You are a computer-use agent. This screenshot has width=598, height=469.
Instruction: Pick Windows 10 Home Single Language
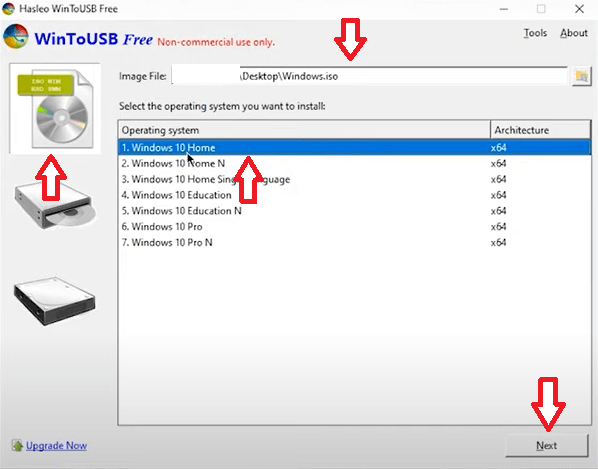(x=354, y=179)
